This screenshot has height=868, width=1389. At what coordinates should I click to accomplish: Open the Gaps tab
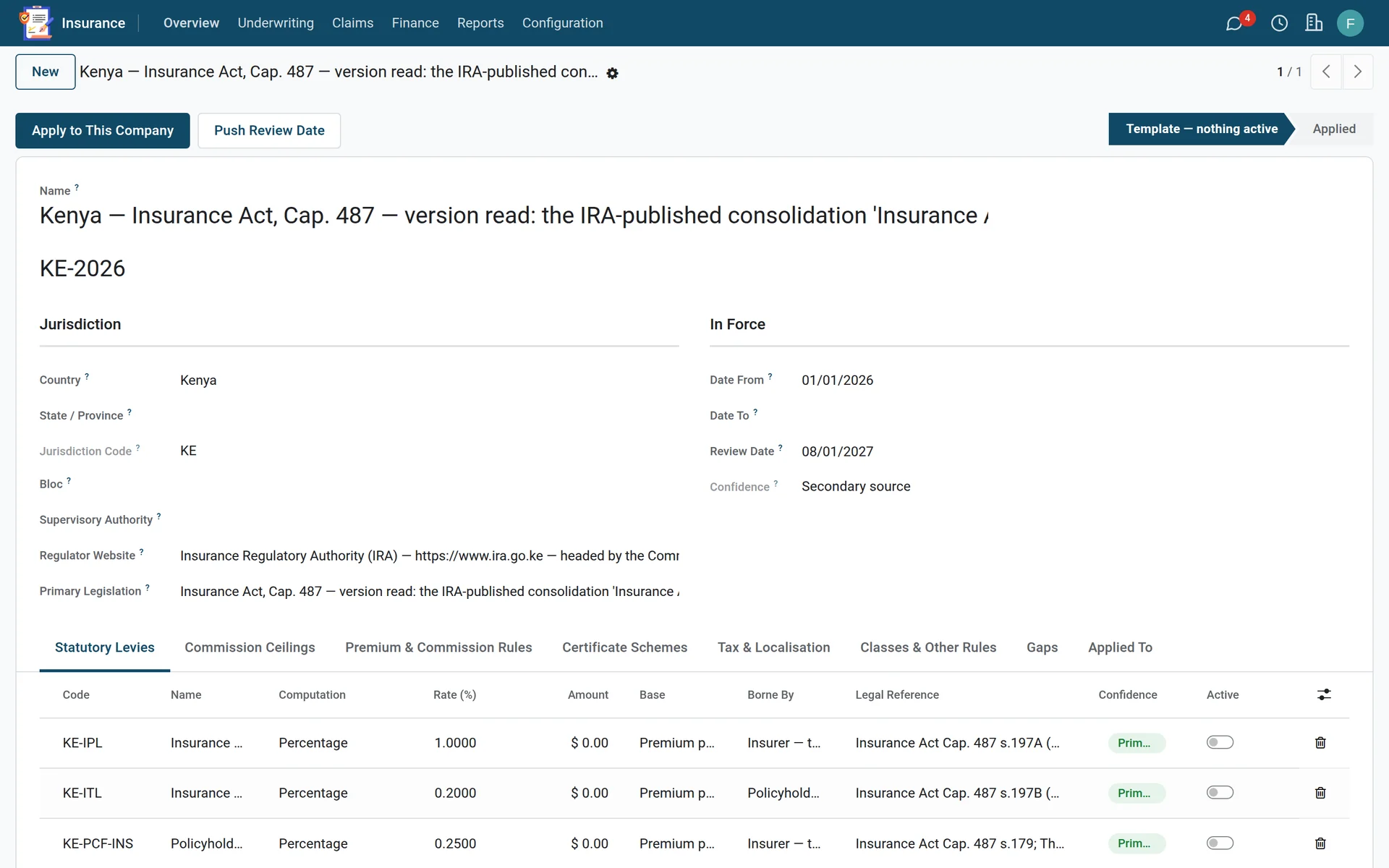tap(1042, 647)
